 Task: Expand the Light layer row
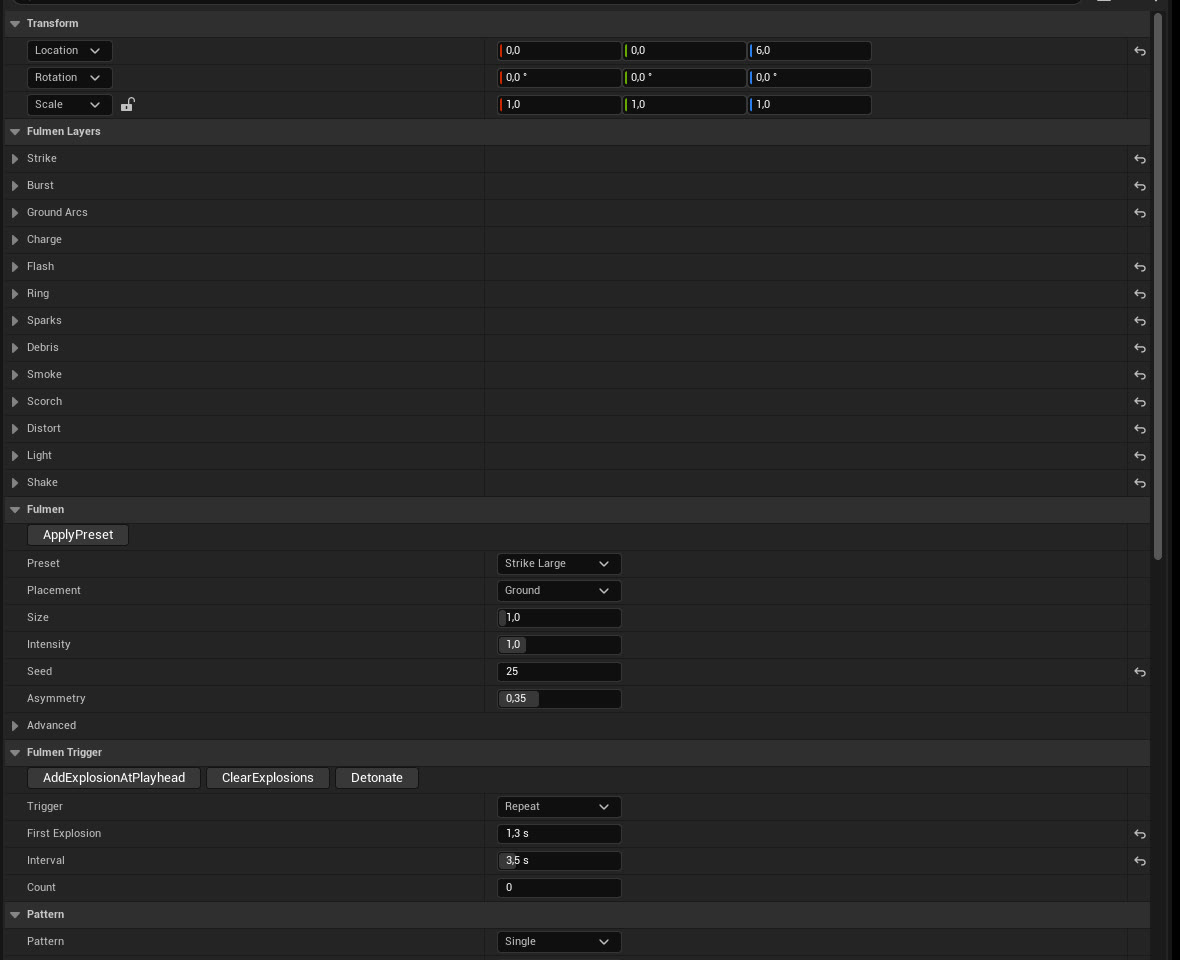point(15,456)
